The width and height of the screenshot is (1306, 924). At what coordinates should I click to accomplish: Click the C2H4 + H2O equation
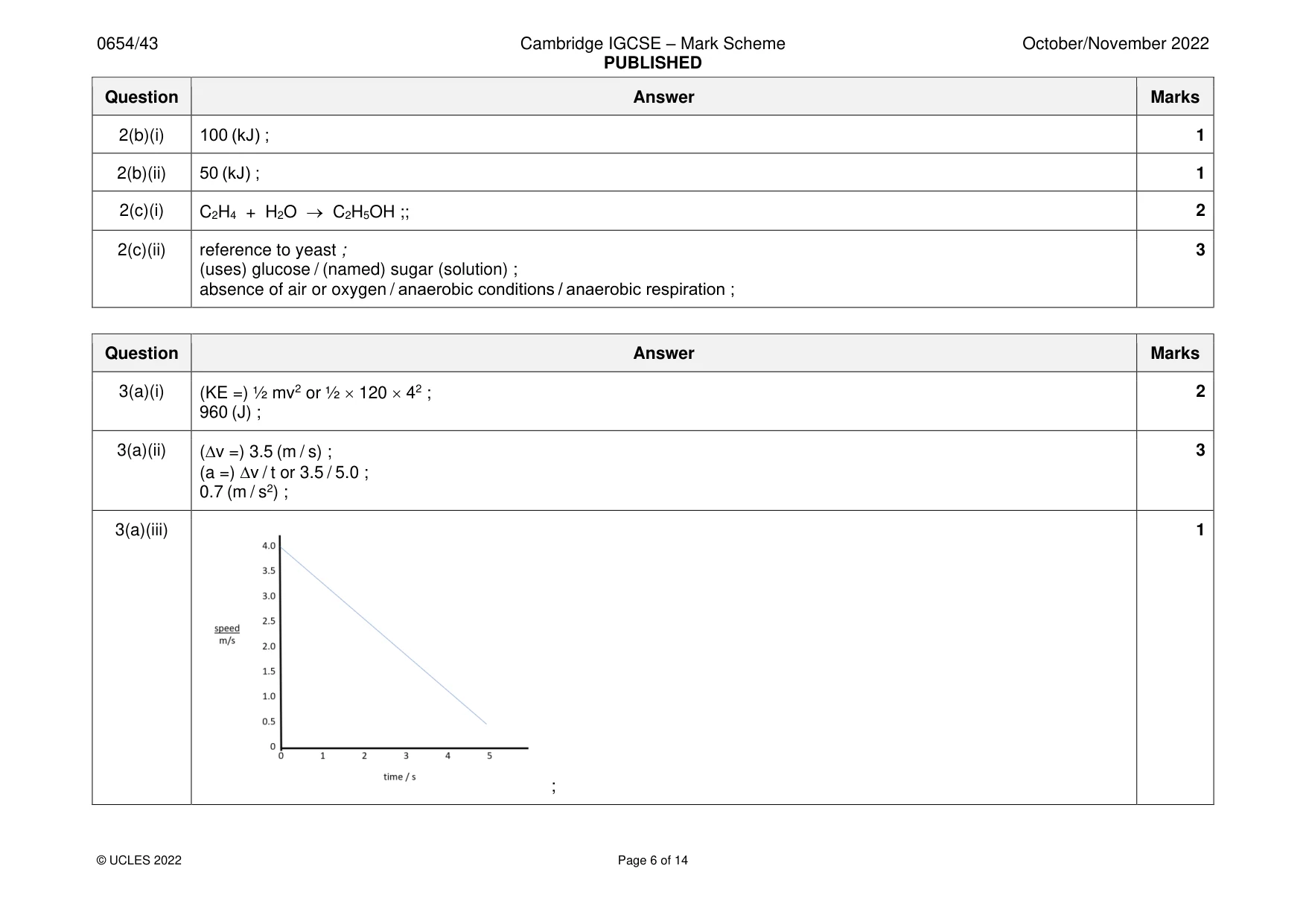[304, 212]
